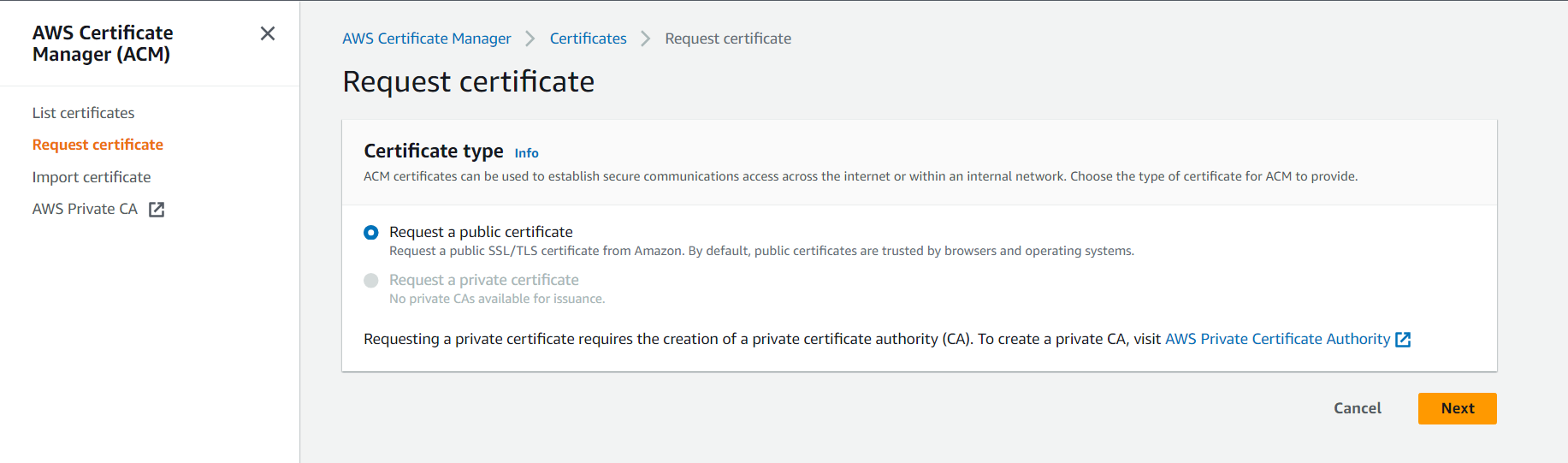
Task: Click the Request a public certificate label
Action: 481,232
